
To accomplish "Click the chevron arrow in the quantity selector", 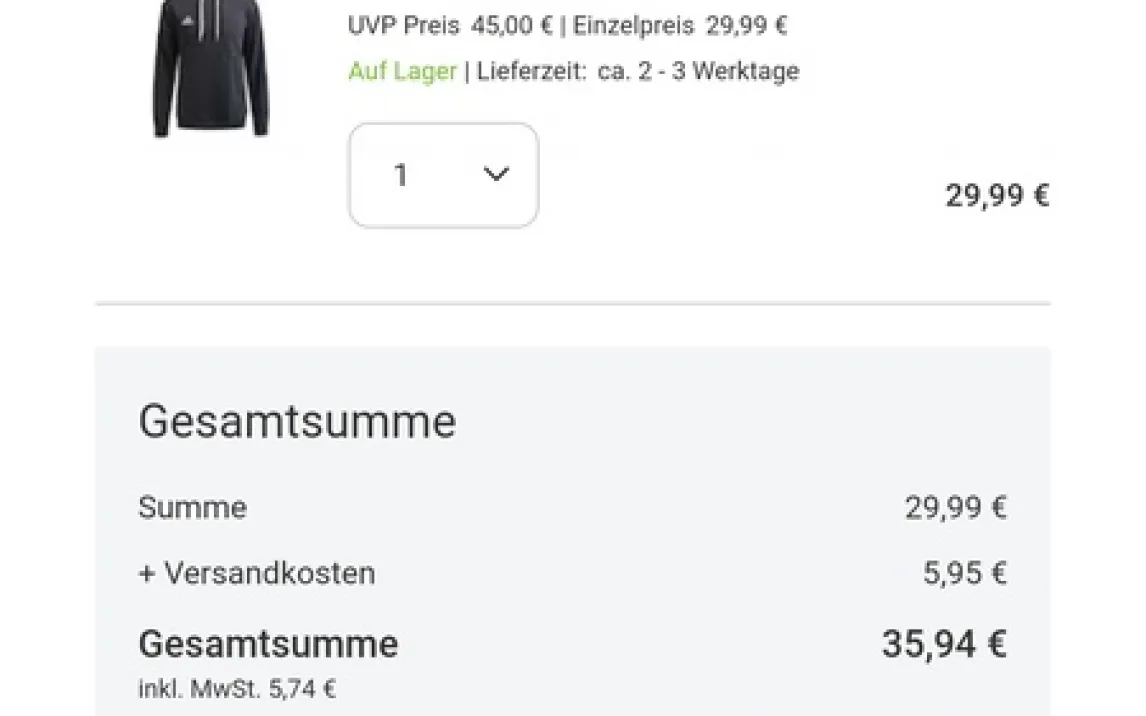I will [x=496, y=174].
